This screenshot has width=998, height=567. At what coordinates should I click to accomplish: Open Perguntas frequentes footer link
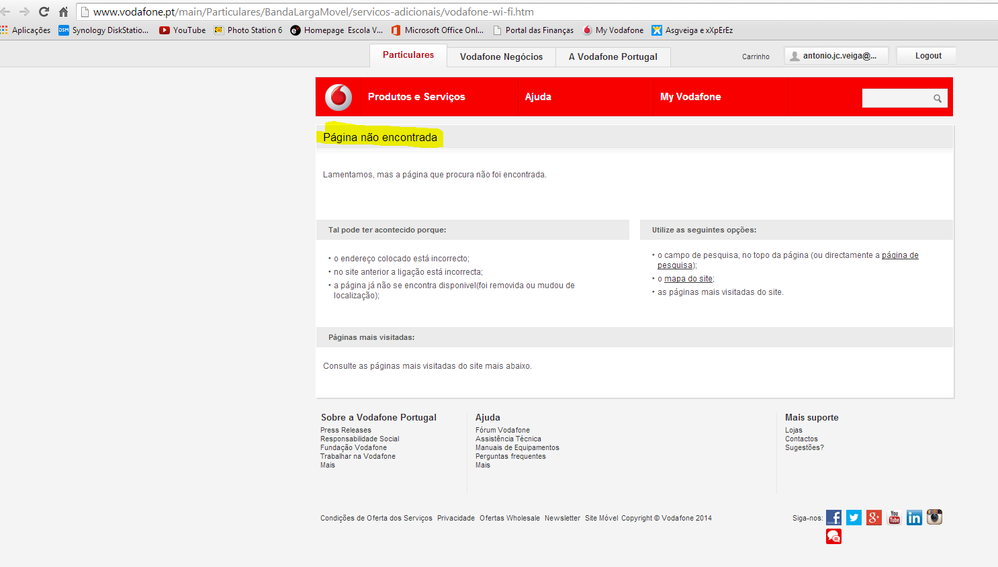click(x=510, y=456)
